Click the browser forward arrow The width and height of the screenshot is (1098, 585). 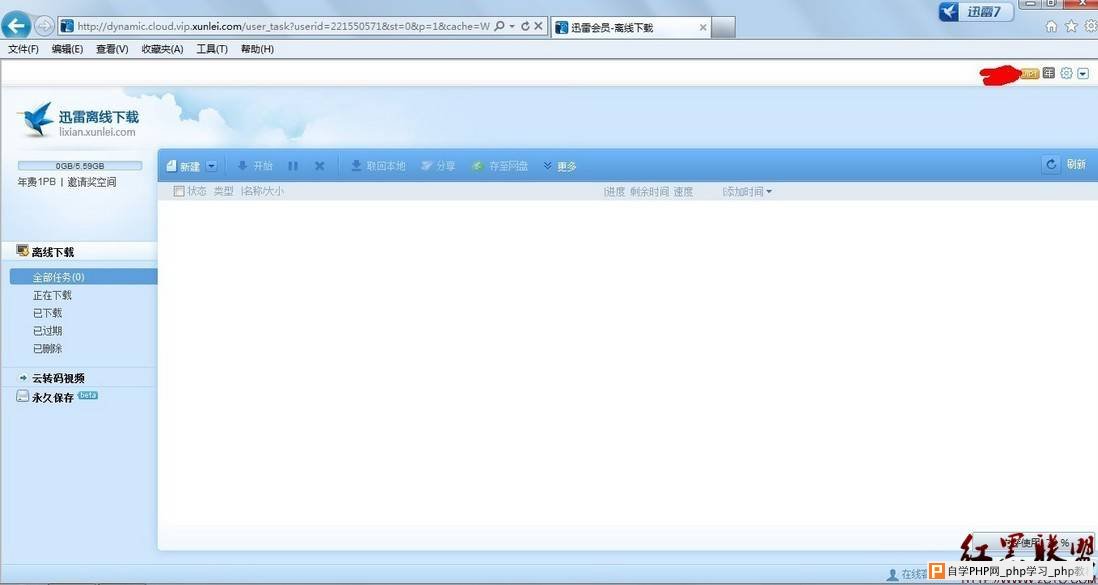click(43, 27)
